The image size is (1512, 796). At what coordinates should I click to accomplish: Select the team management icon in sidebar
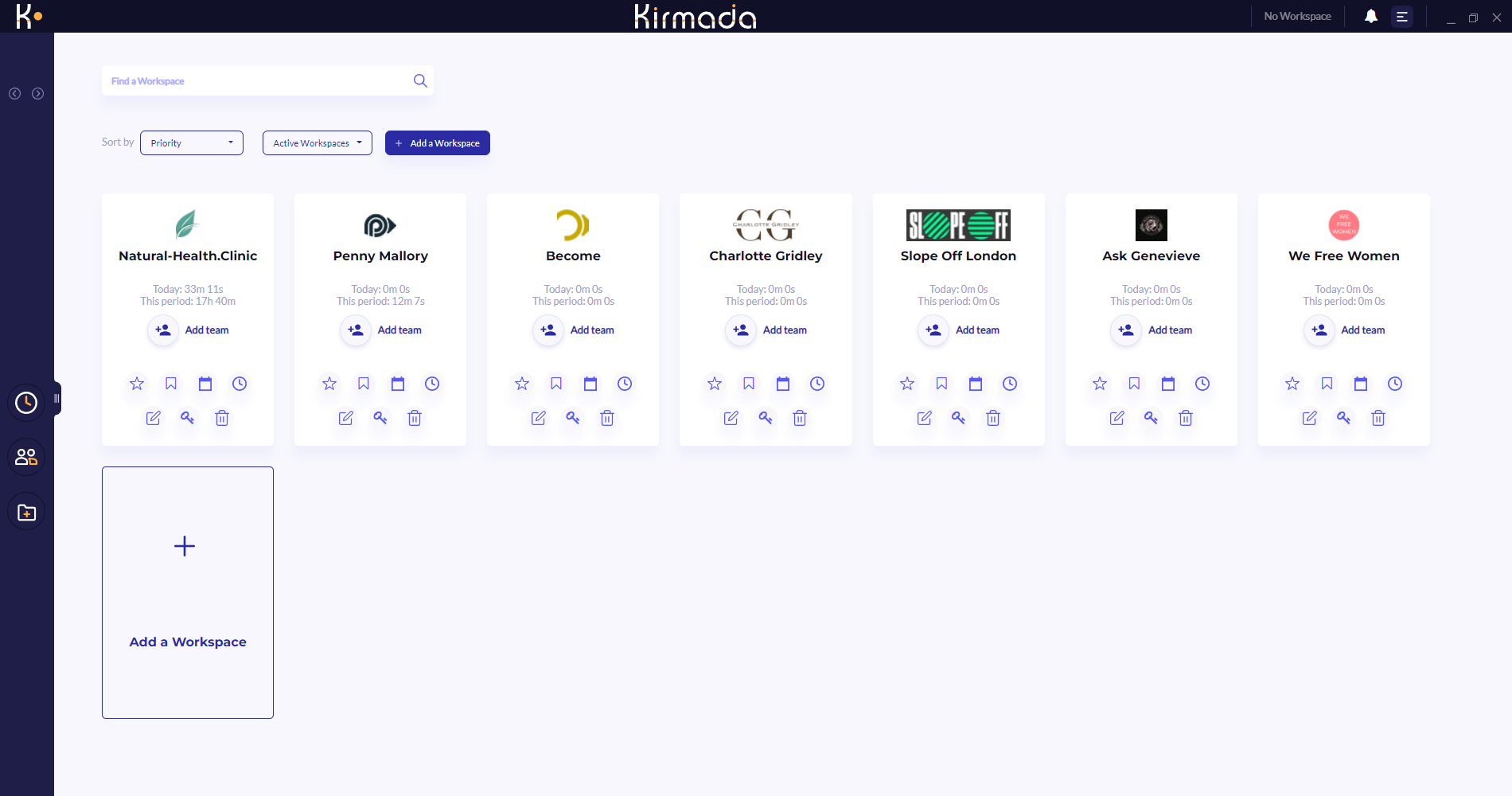(x=25, y=457)
